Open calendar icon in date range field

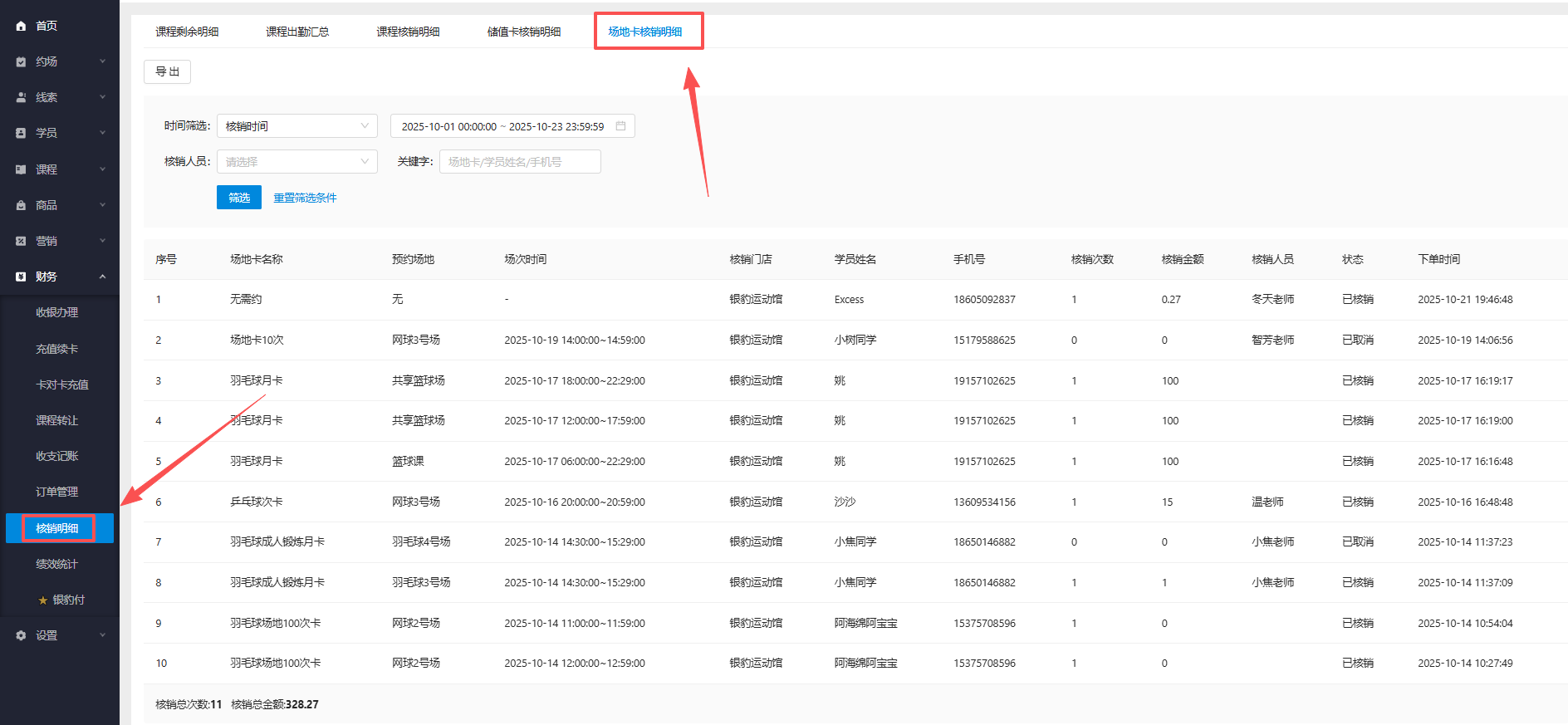pyautogui.click(x=620, y=126)
